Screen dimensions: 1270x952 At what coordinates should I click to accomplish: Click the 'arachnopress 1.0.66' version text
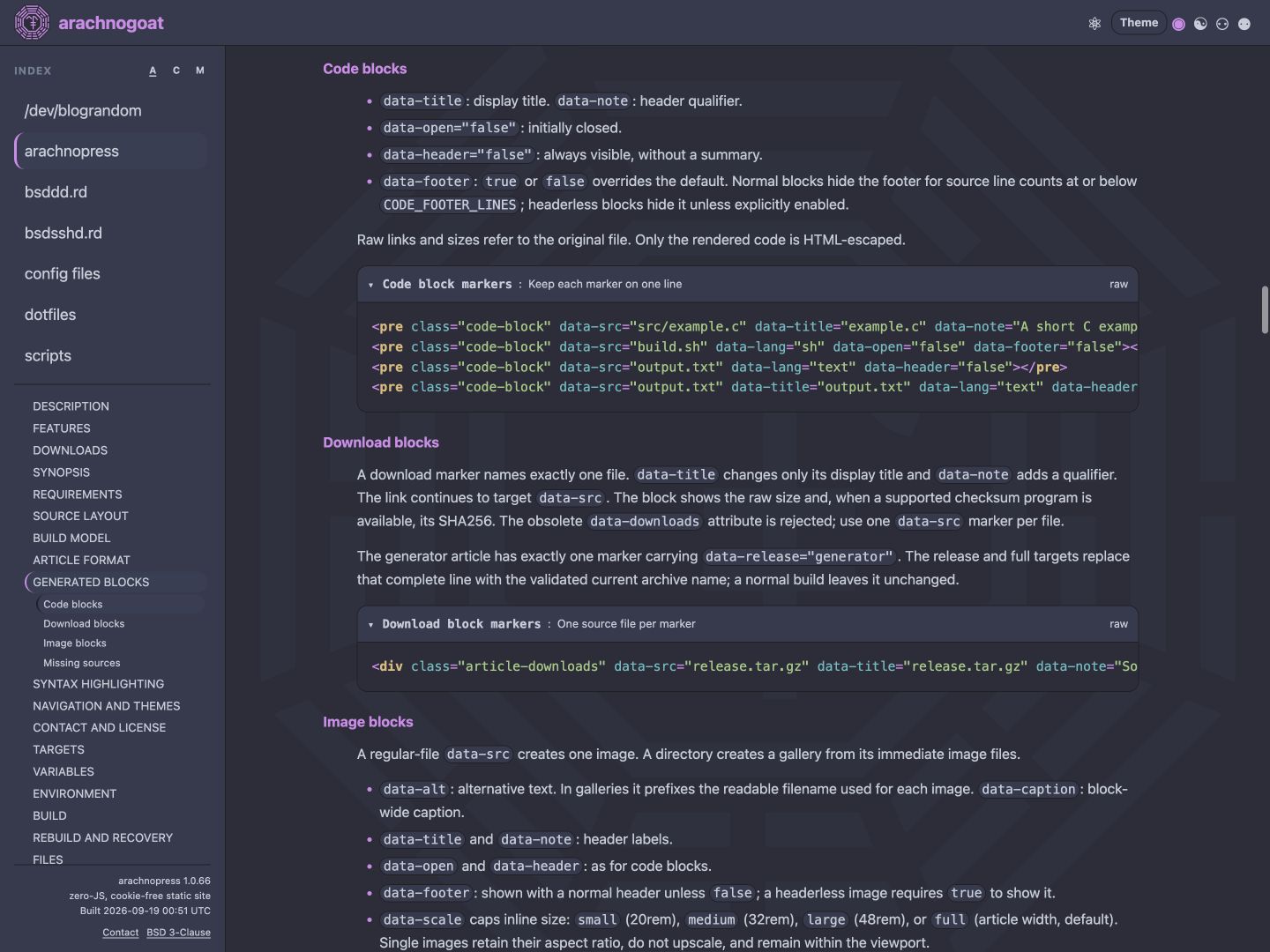[x=164, y=881]
